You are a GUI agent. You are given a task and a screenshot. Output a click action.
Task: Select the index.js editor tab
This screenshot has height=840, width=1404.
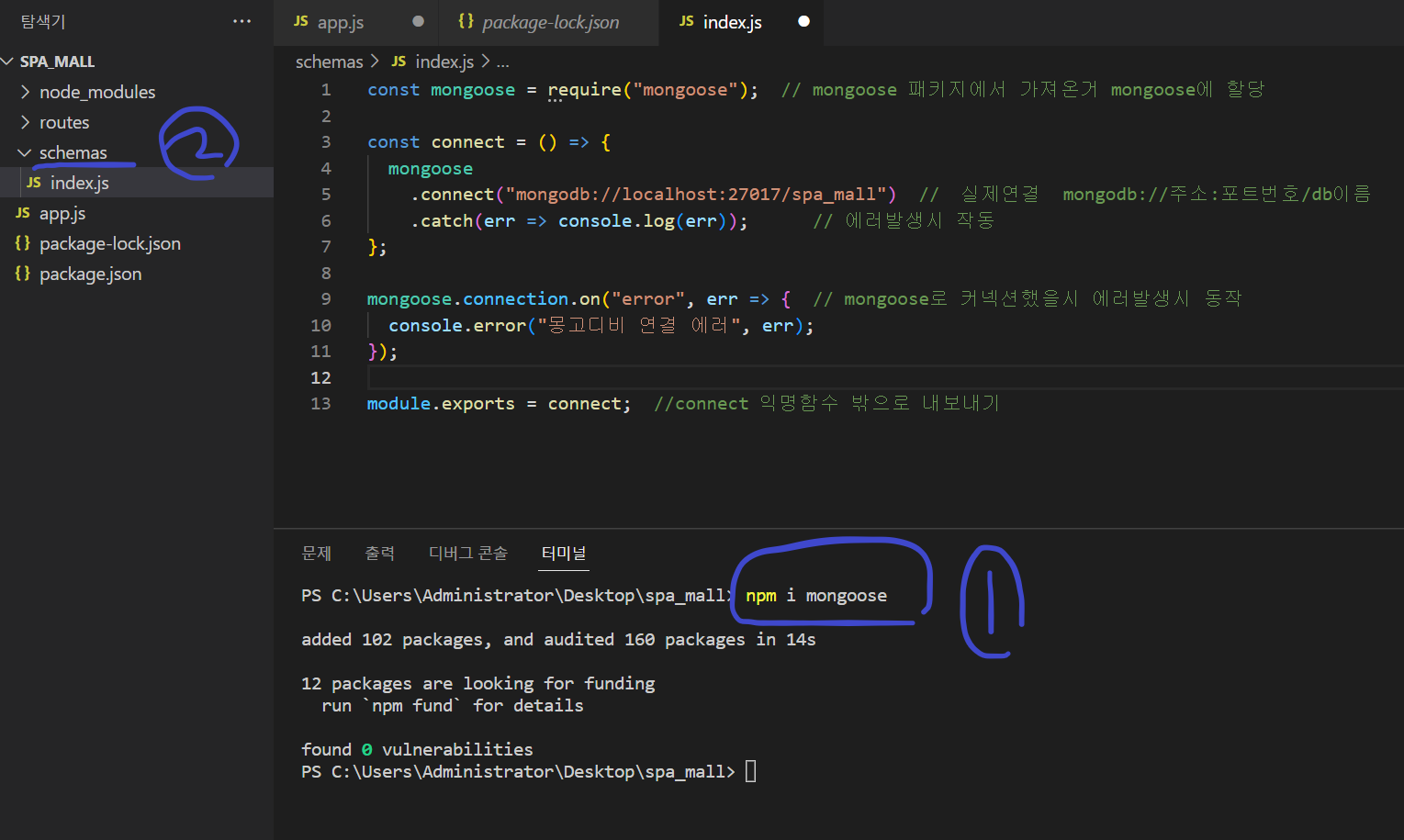(732, 22)
